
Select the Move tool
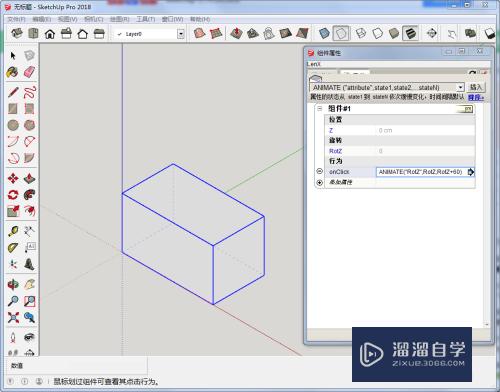click(x=13, y=178)
